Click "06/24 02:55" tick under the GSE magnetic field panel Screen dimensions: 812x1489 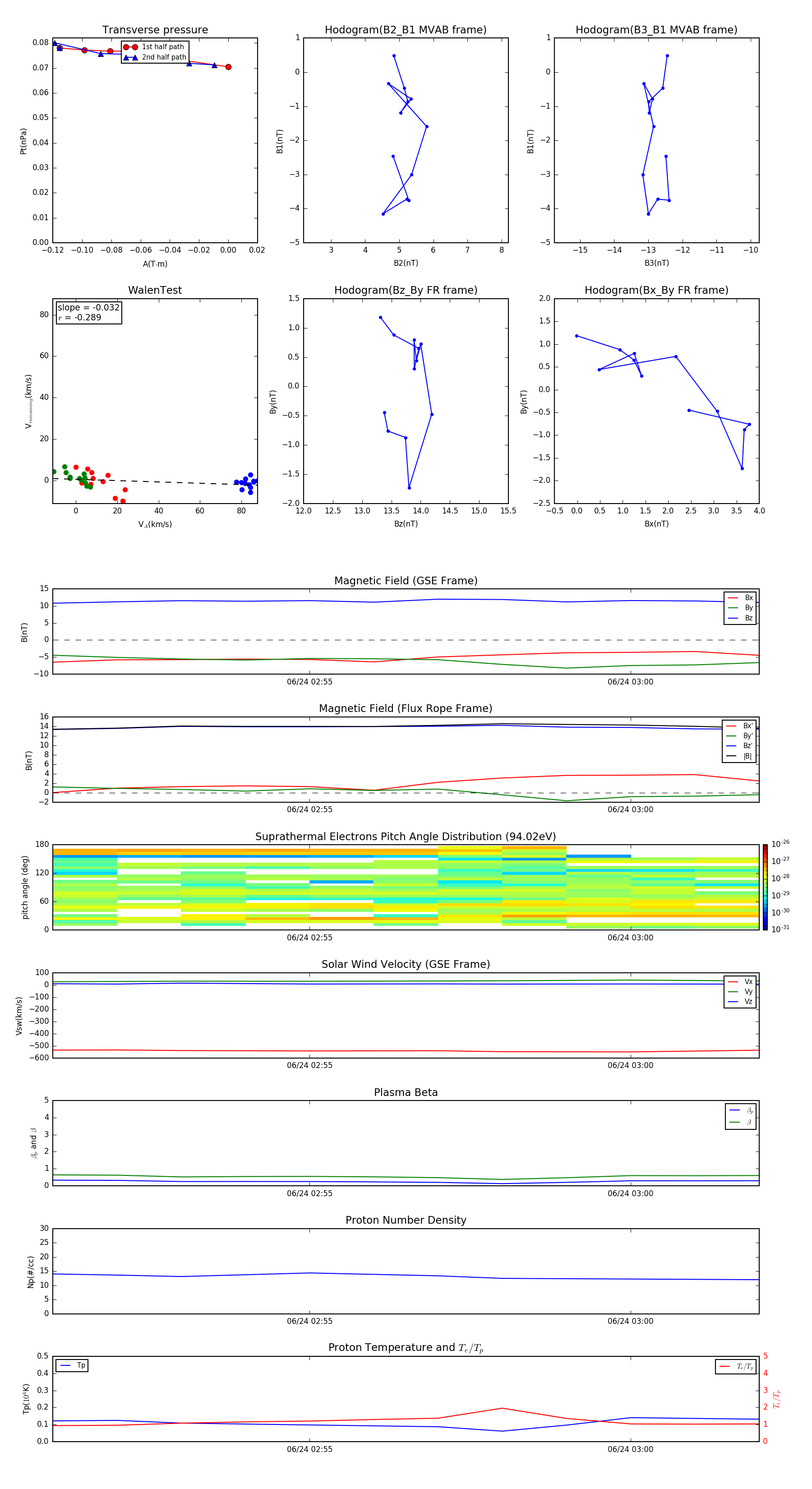click(309, 682)
